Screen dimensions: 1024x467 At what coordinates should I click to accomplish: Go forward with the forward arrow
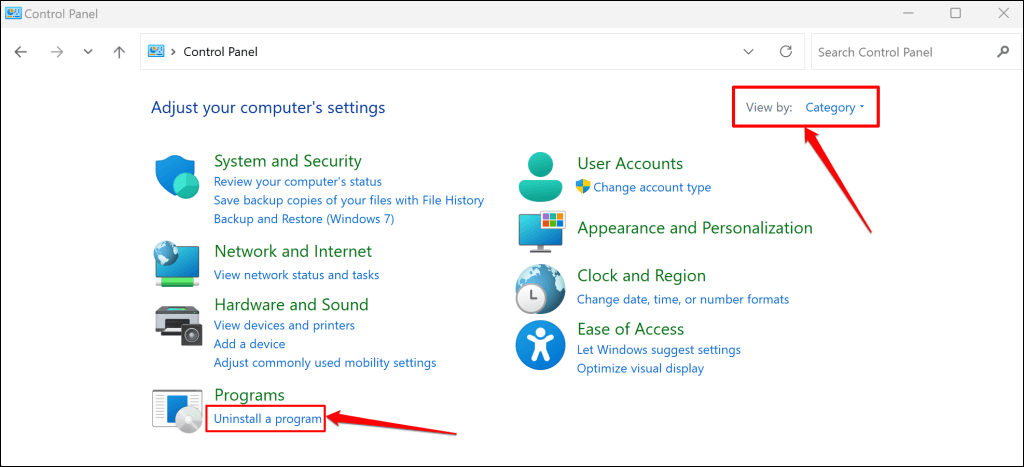coord(57,52)
